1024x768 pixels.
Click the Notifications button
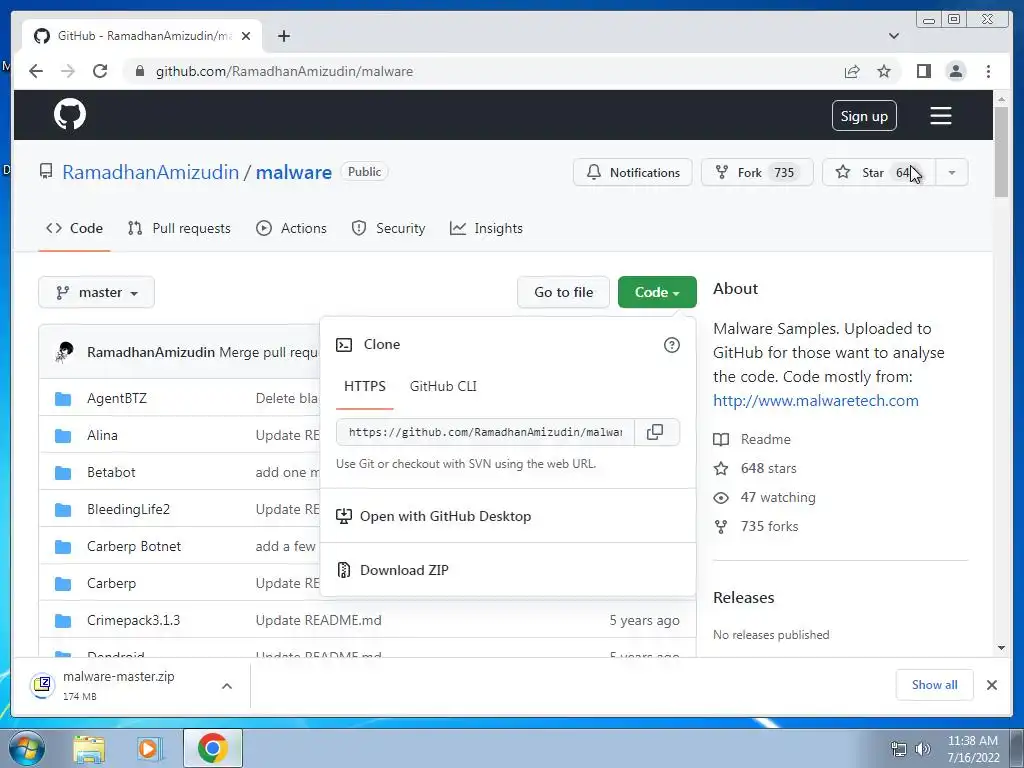click(x=632, y=172)
